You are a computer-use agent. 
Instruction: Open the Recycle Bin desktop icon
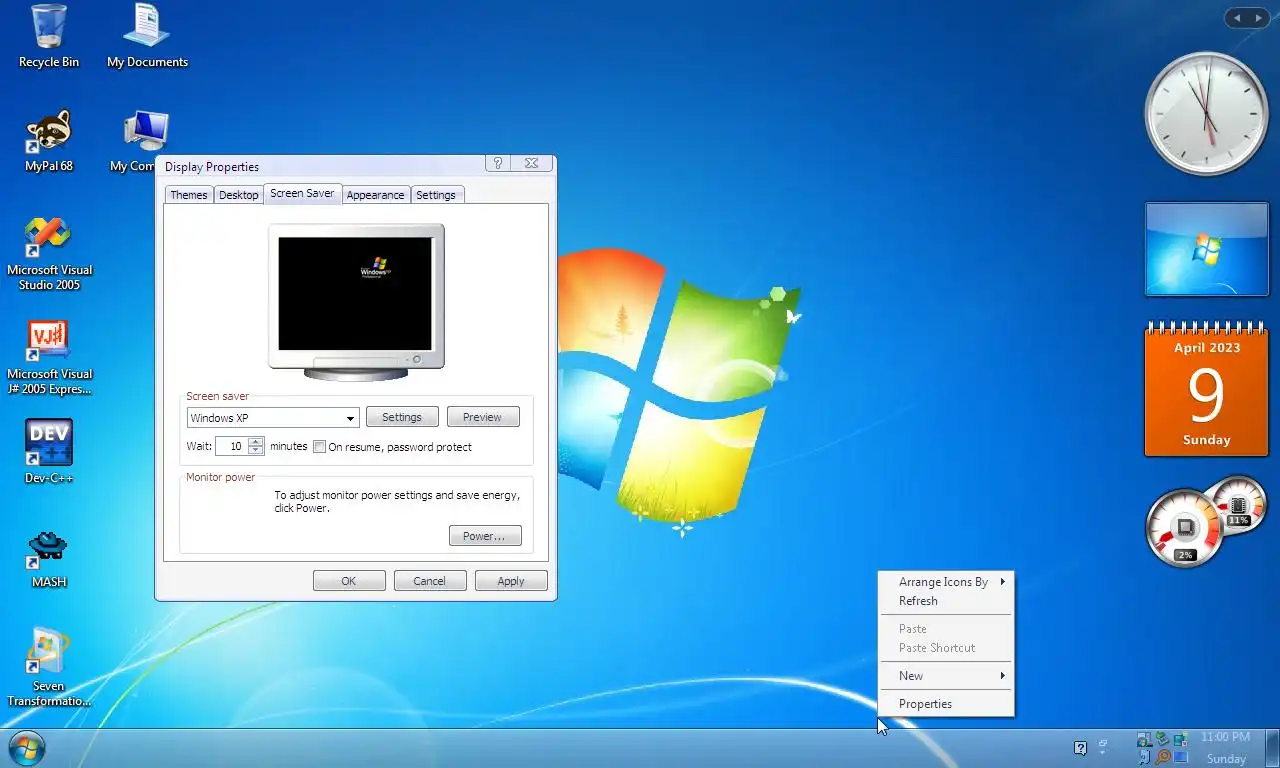[48, 36]
